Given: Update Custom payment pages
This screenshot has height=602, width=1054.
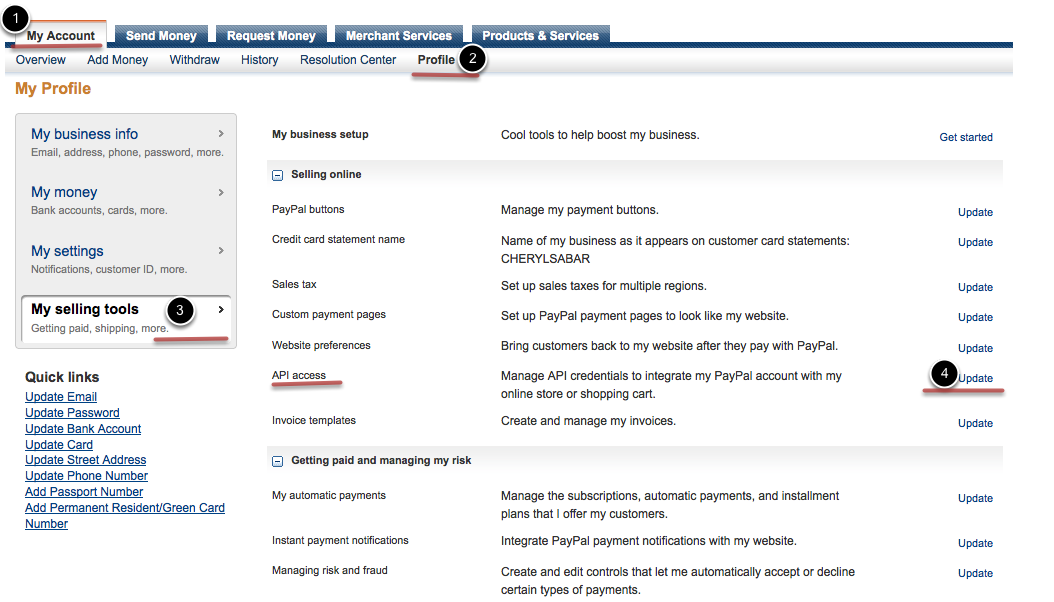Looking at the screenshot, I should click(975, 317).
